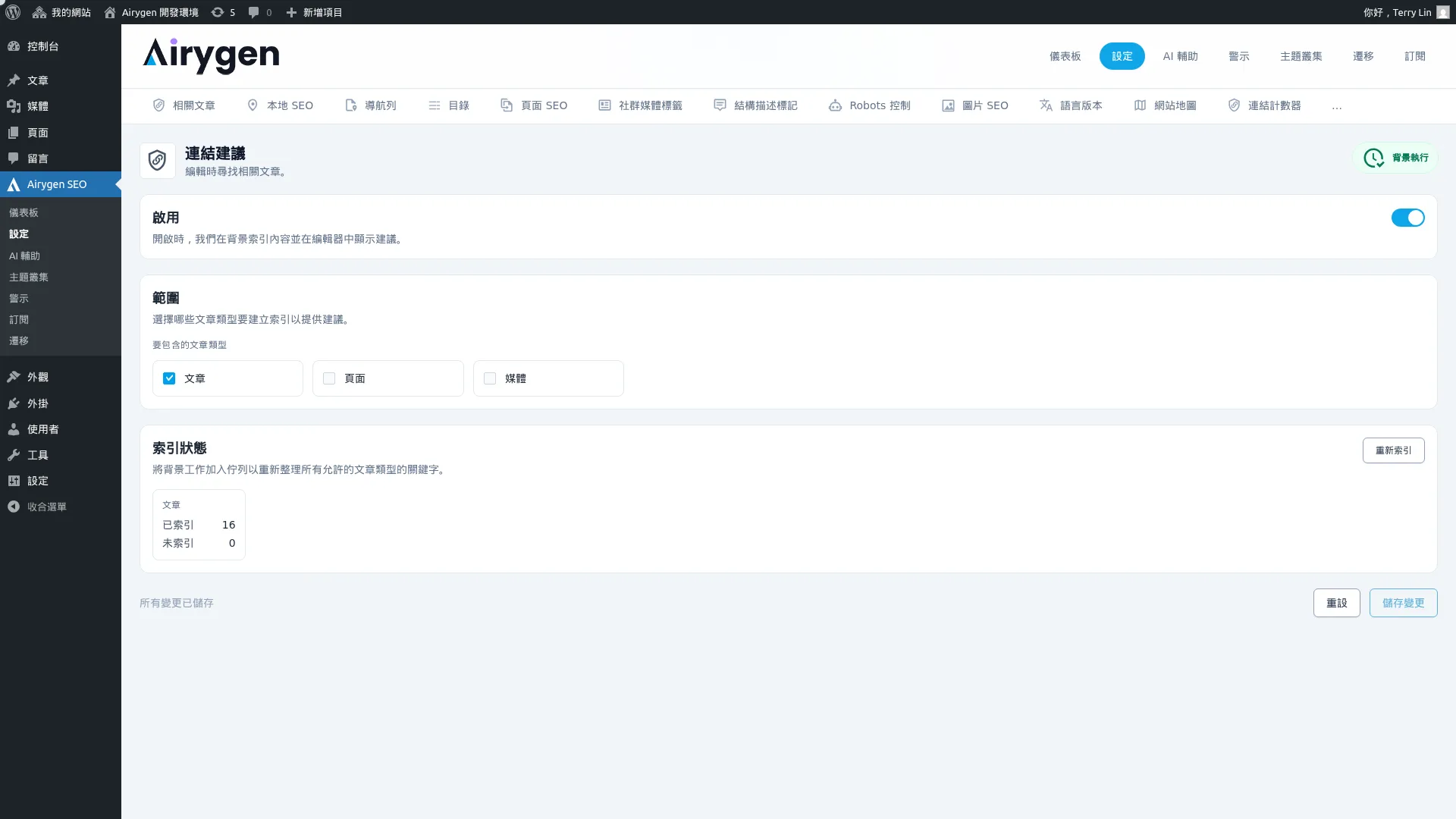Open the comments bubble icon in admin bar
Viewport: 1456px width, 819px height.
point(254,12)
